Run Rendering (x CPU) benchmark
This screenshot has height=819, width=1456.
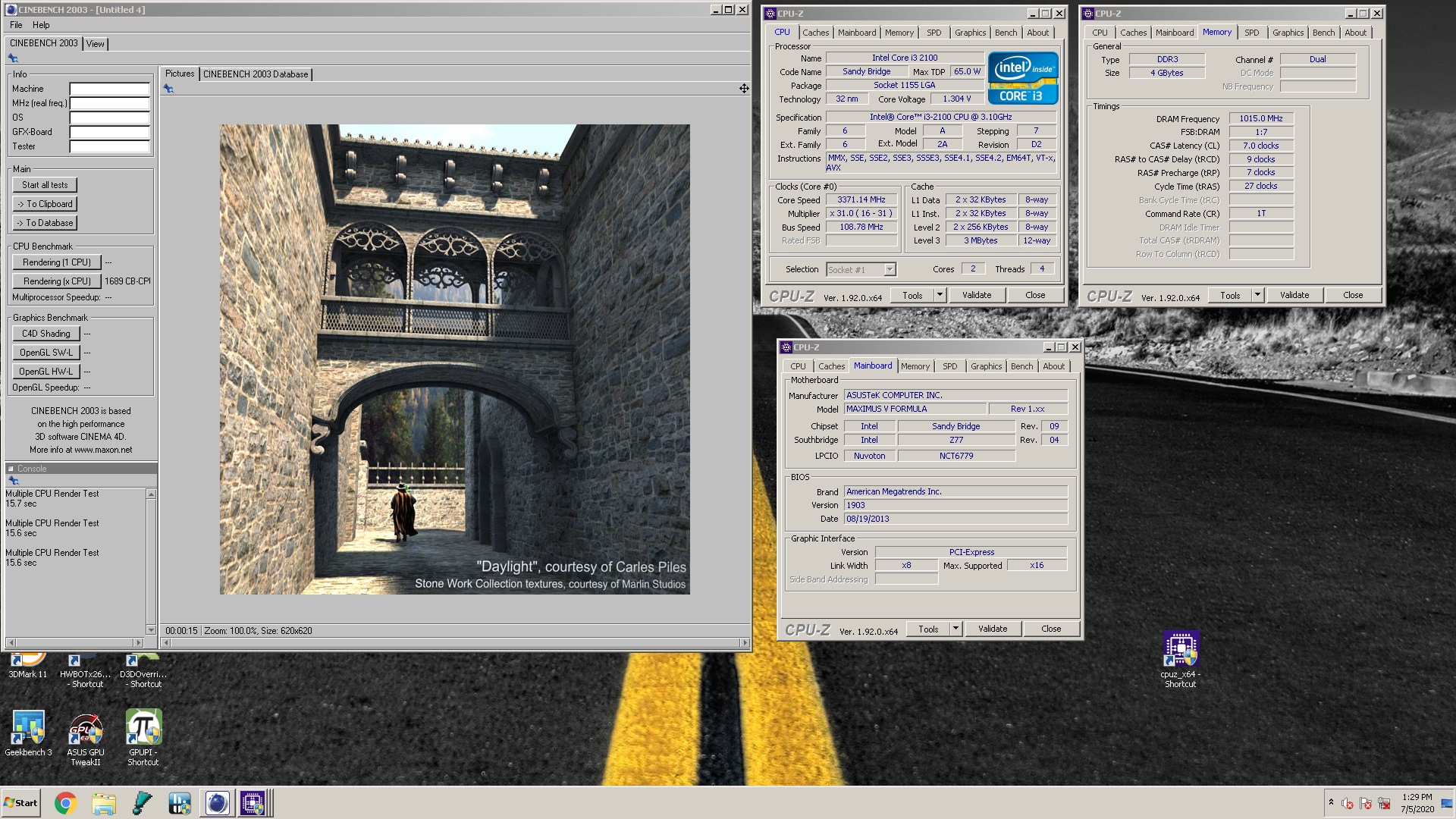57,281
